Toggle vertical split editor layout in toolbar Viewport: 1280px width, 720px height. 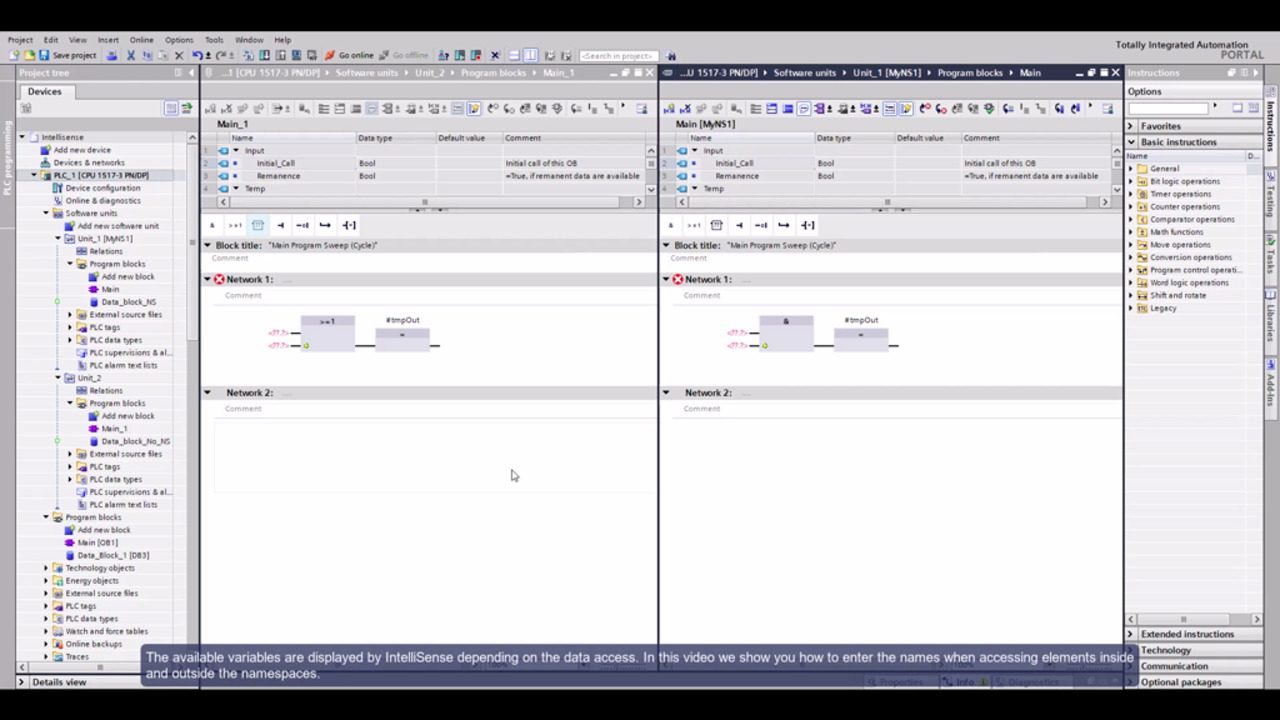tap(531, 56)
